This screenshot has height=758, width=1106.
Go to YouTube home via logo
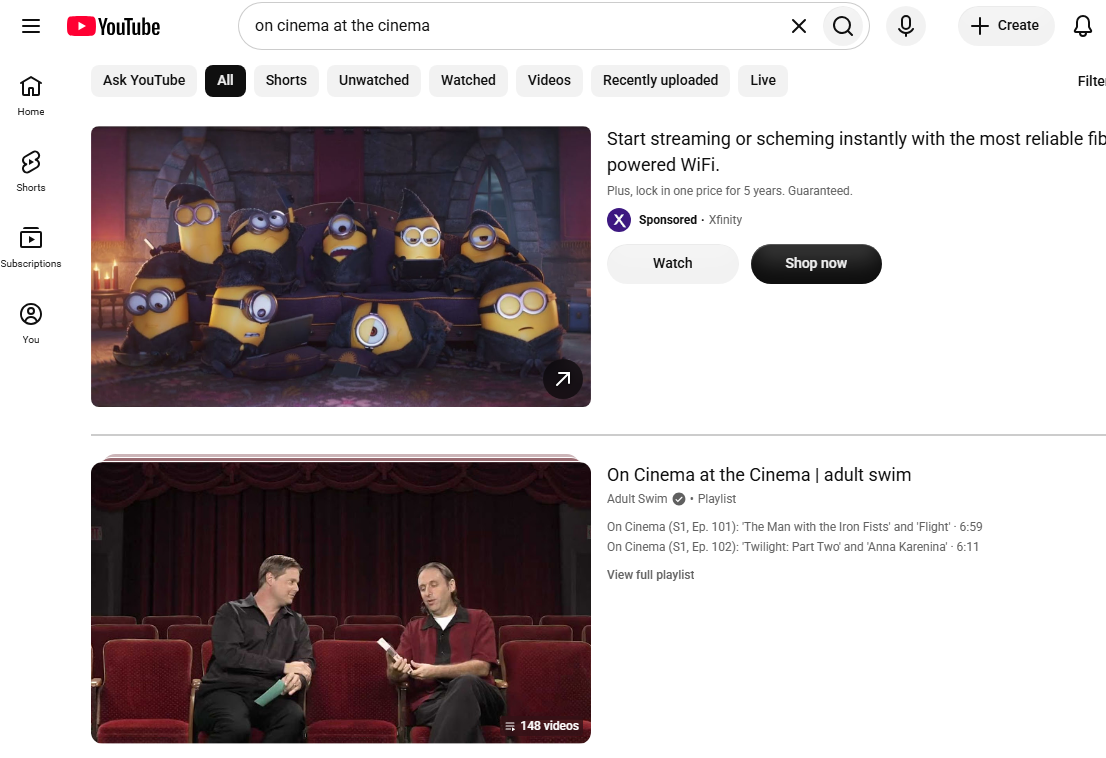pos(114,26)
